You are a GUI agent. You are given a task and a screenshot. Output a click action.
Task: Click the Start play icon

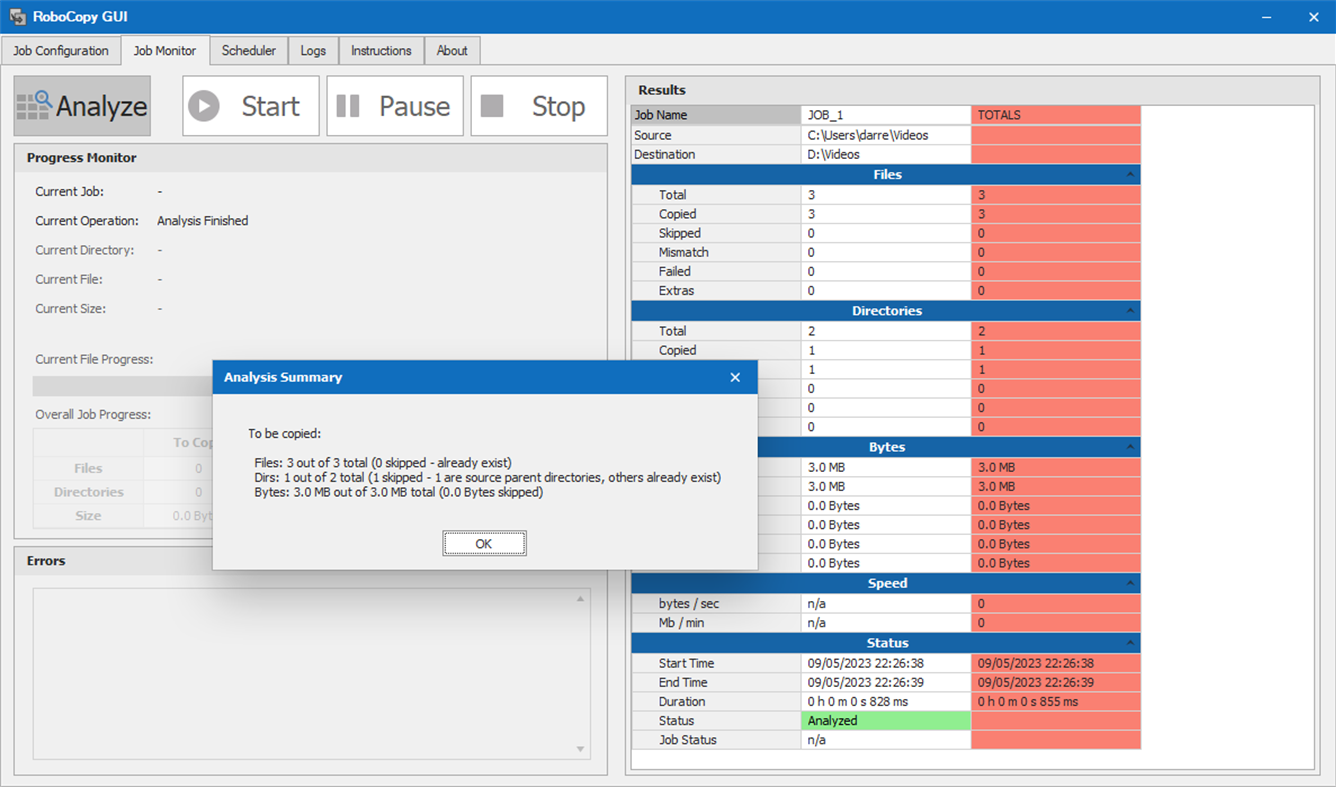(204, 105)
